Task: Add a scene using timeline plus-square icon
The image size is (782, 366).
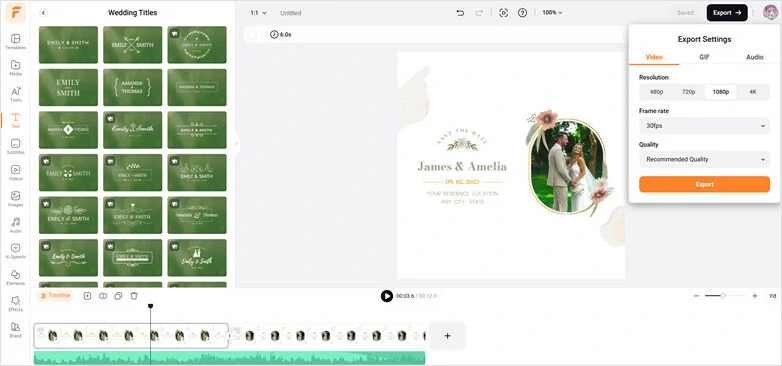Action: click(x=87, y=296)
